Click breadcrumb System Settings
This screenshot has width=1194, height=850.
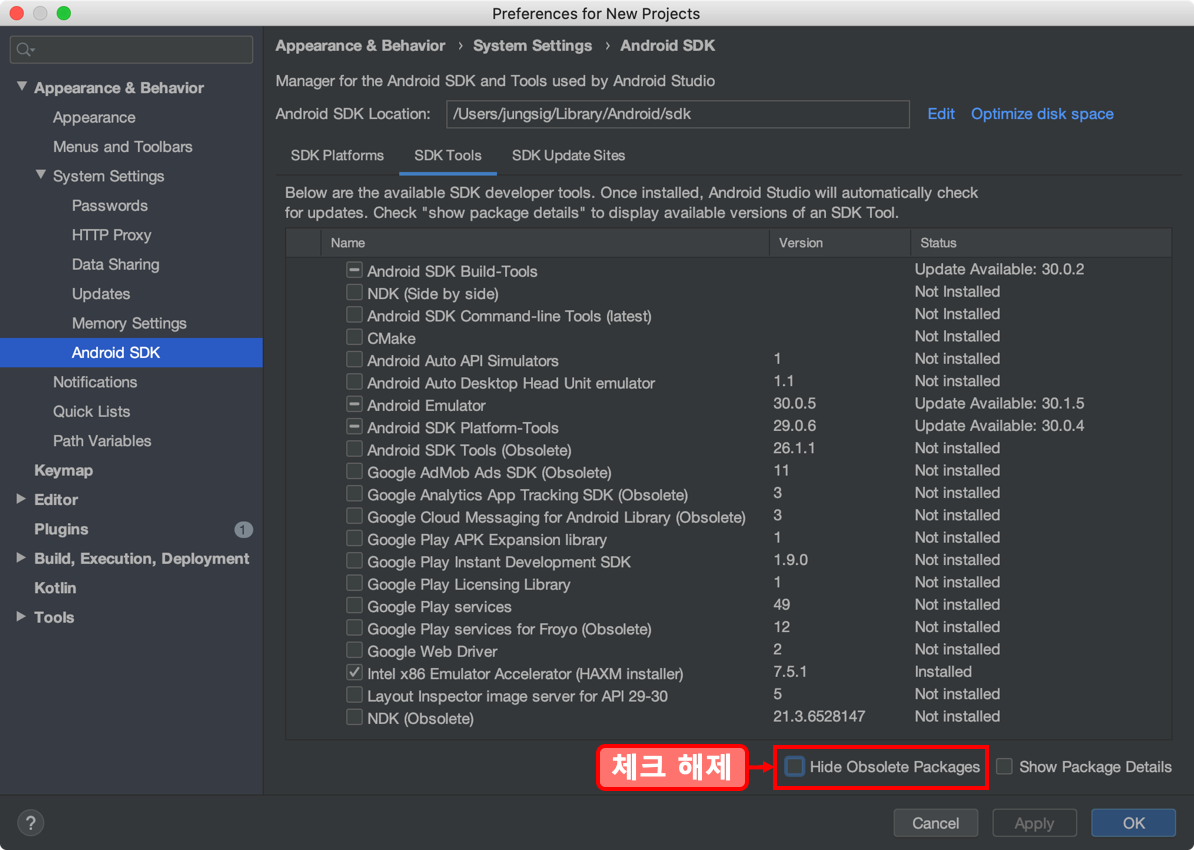[532, 46]
